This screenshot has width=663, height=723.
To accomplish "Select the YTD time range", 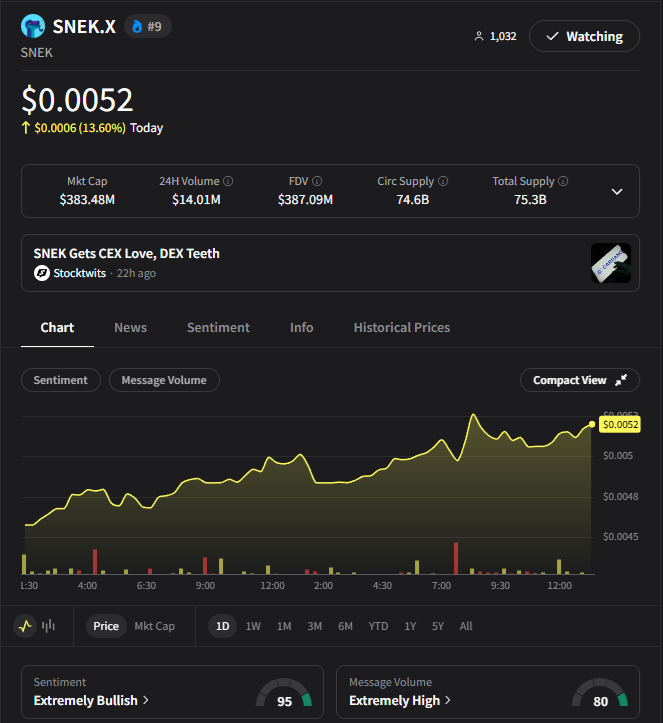I will point(378,626).
